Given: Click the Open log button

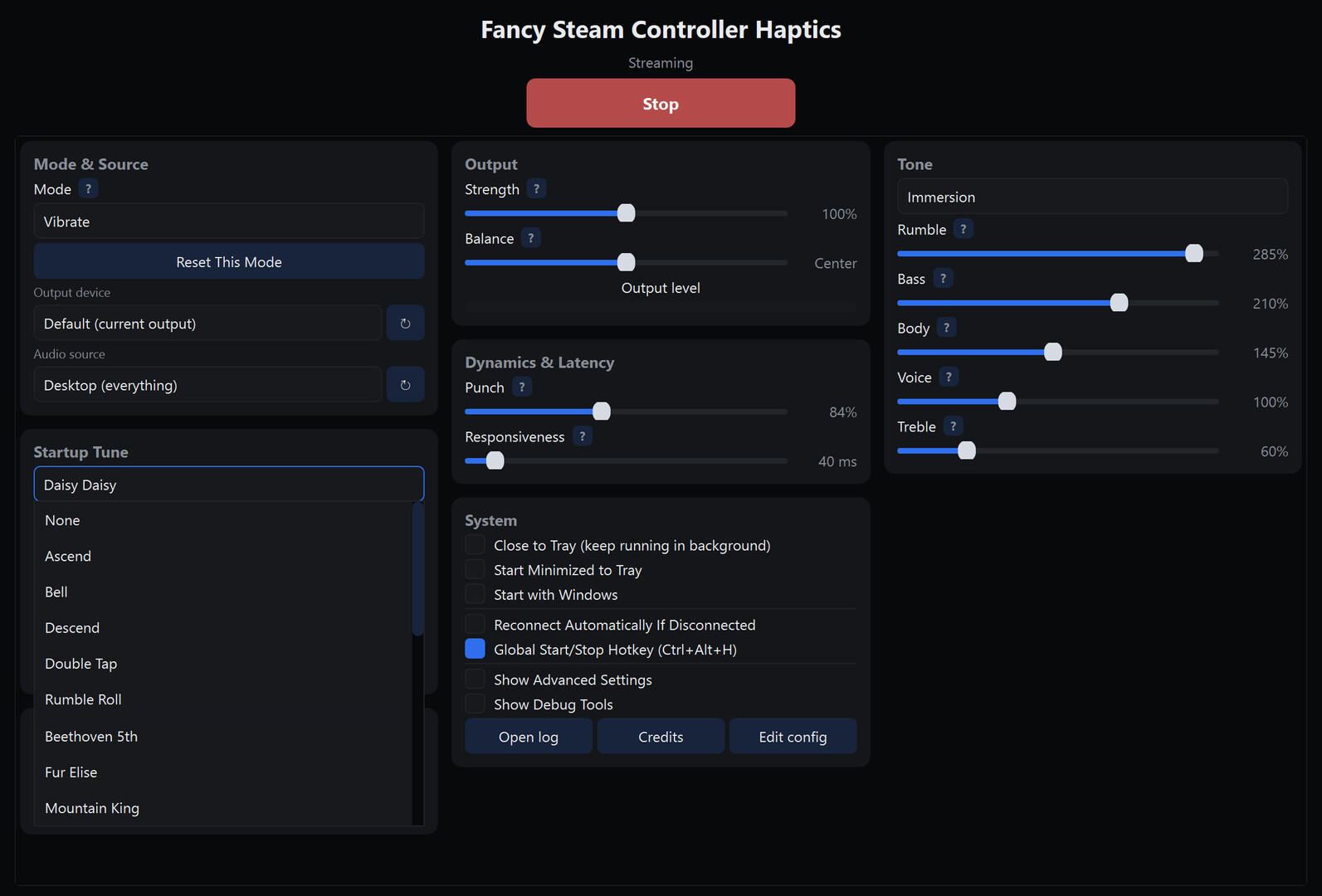Looking at the screenshot, I should [529, 737].
